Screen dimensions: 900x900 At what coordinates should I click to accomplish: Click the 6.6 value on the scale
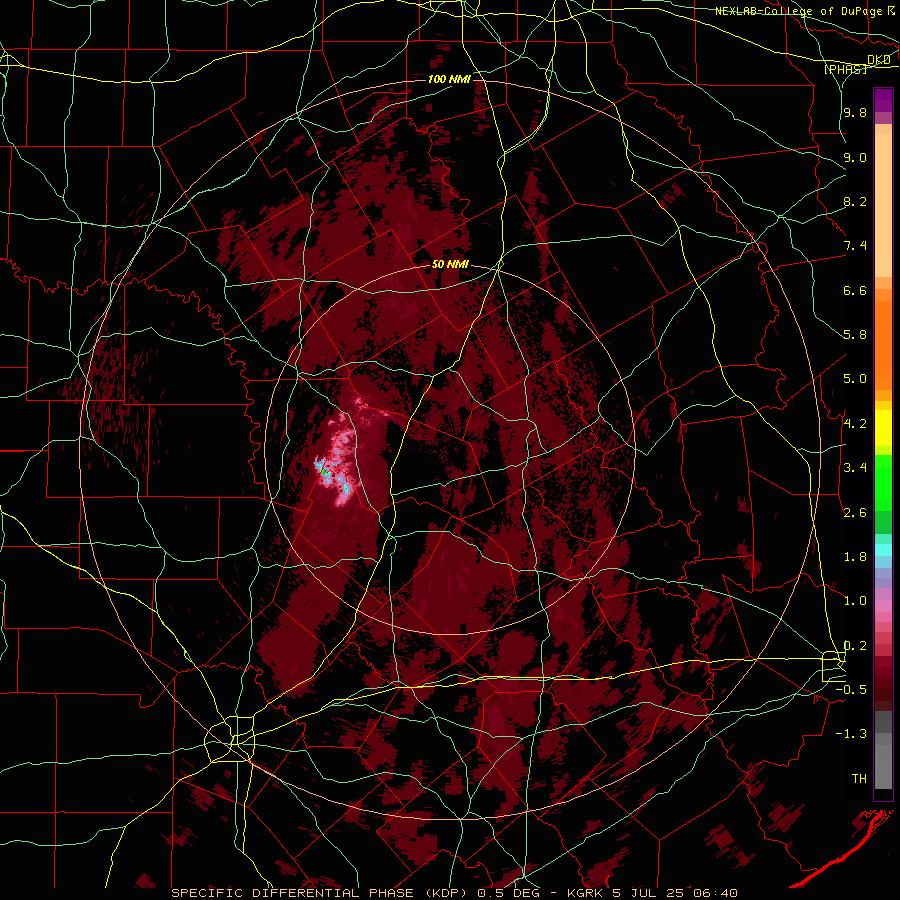[855, 290]
